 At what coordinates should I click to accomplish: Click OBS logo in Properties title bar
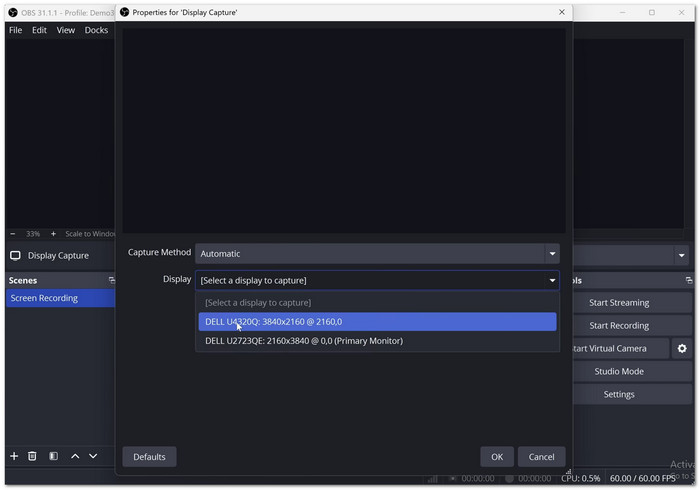pos(125,12)
